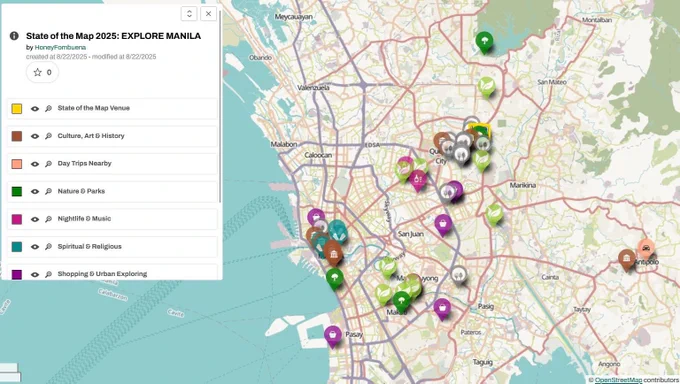
Task: Click the info icon beside the map title
Action: [x=14, y=36]
